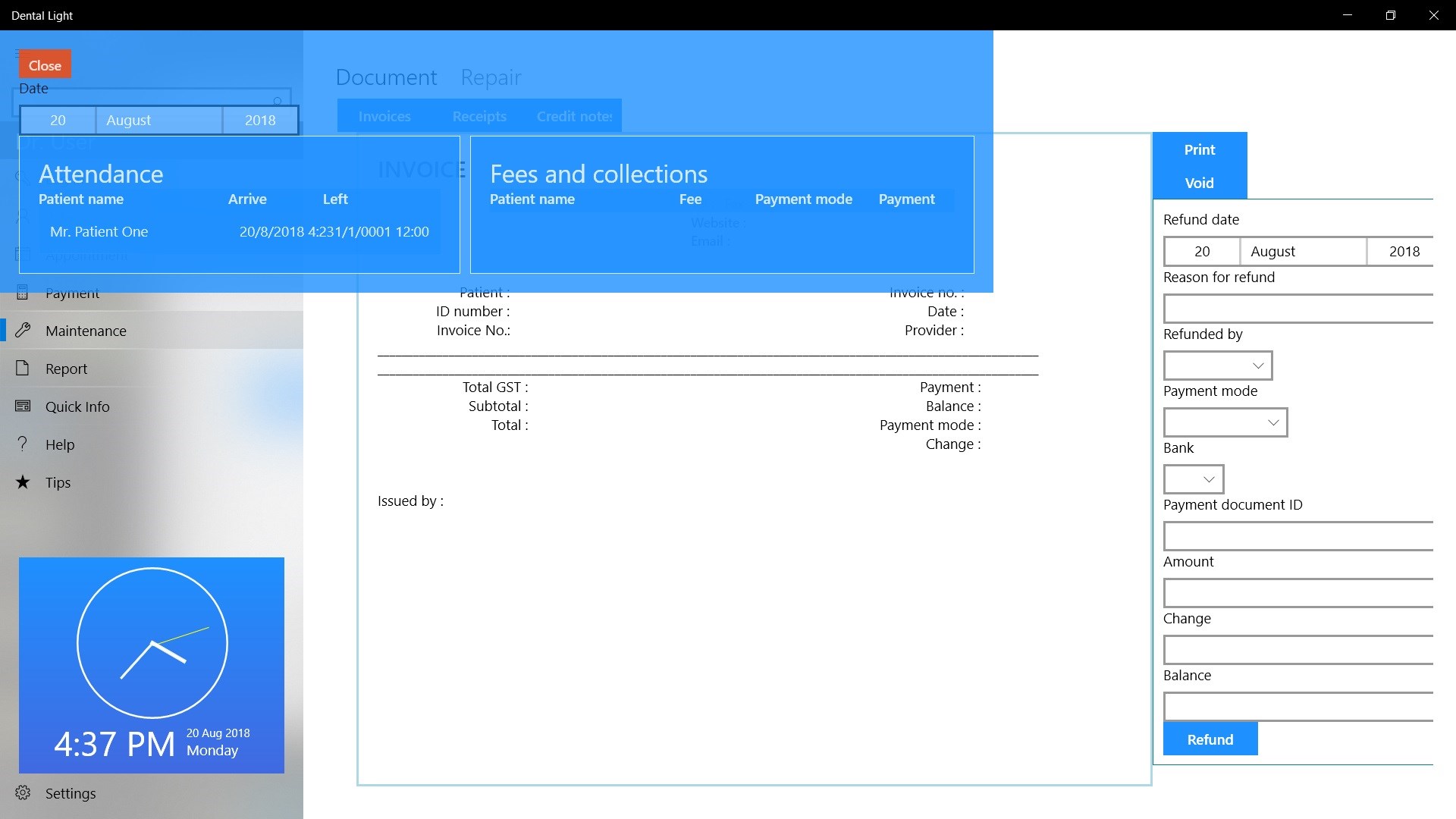Viewport: 1456px width, 819px height.
Task: Open Quick Info icon in sidebar
Action: click(x=23, y=406)
